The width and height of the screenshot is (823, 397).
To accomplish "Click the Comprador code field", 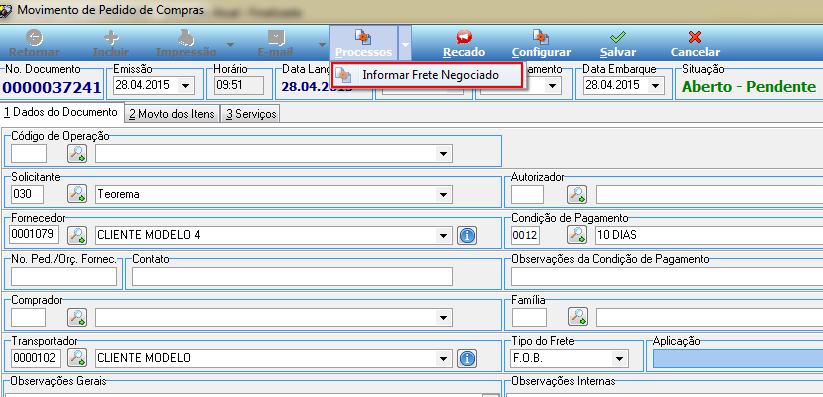I will point(29,318).
